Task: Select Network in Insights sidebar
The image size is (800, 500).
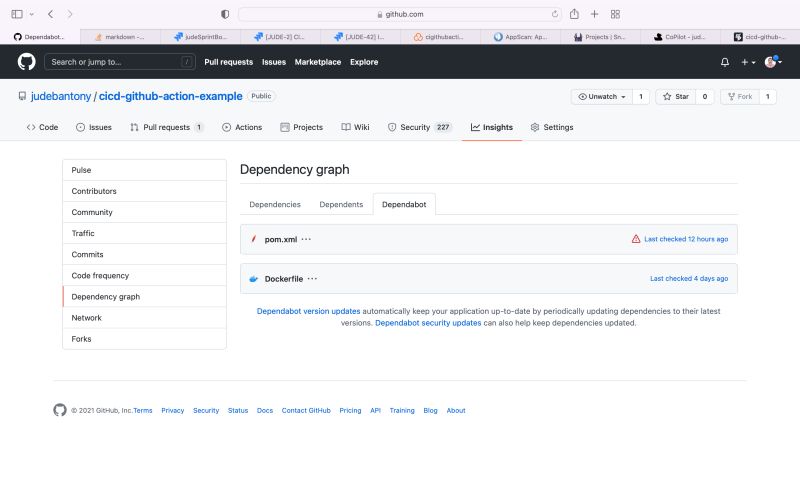Action: click(144, 317)
